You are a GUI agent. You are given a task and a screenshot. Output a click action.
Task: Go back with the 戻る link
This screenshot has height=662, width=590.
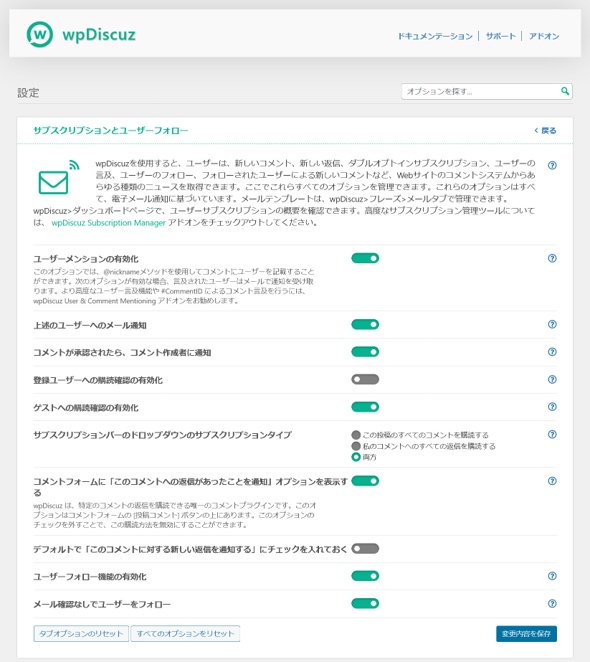tap(545, 130)
